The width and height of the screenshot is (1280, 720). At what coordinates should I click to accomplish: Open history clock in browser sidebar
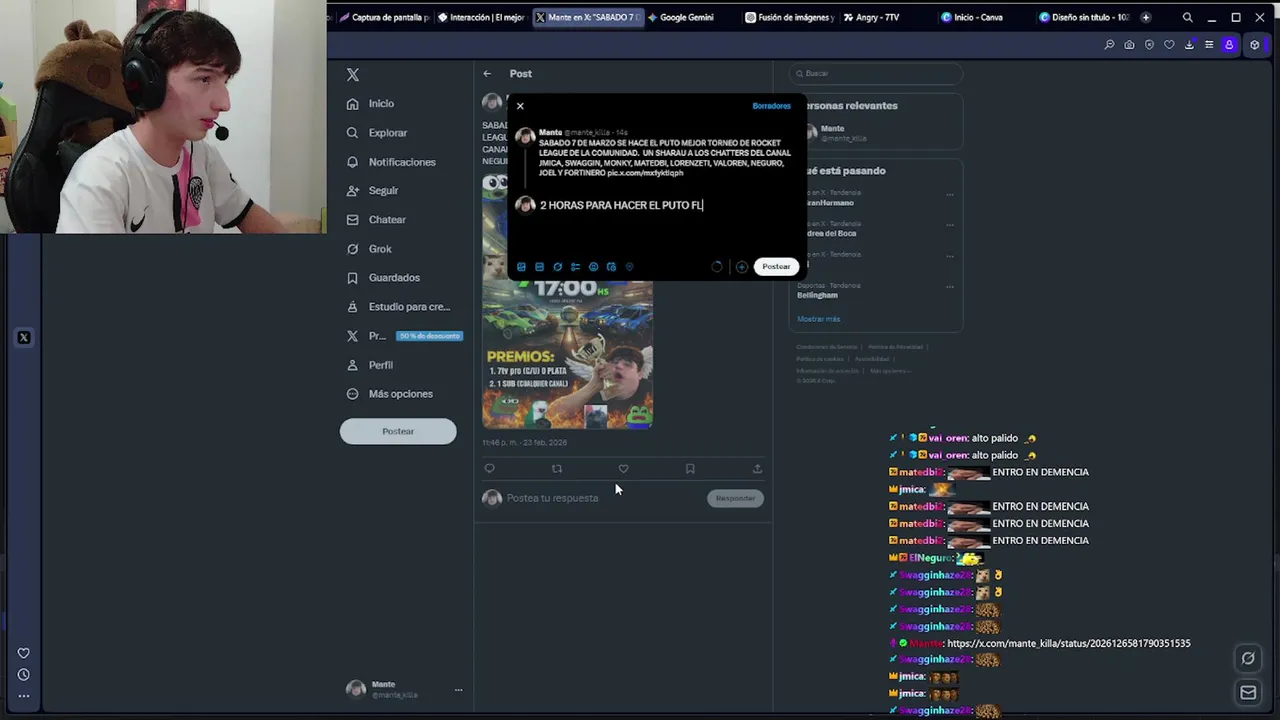pos(24,675)
